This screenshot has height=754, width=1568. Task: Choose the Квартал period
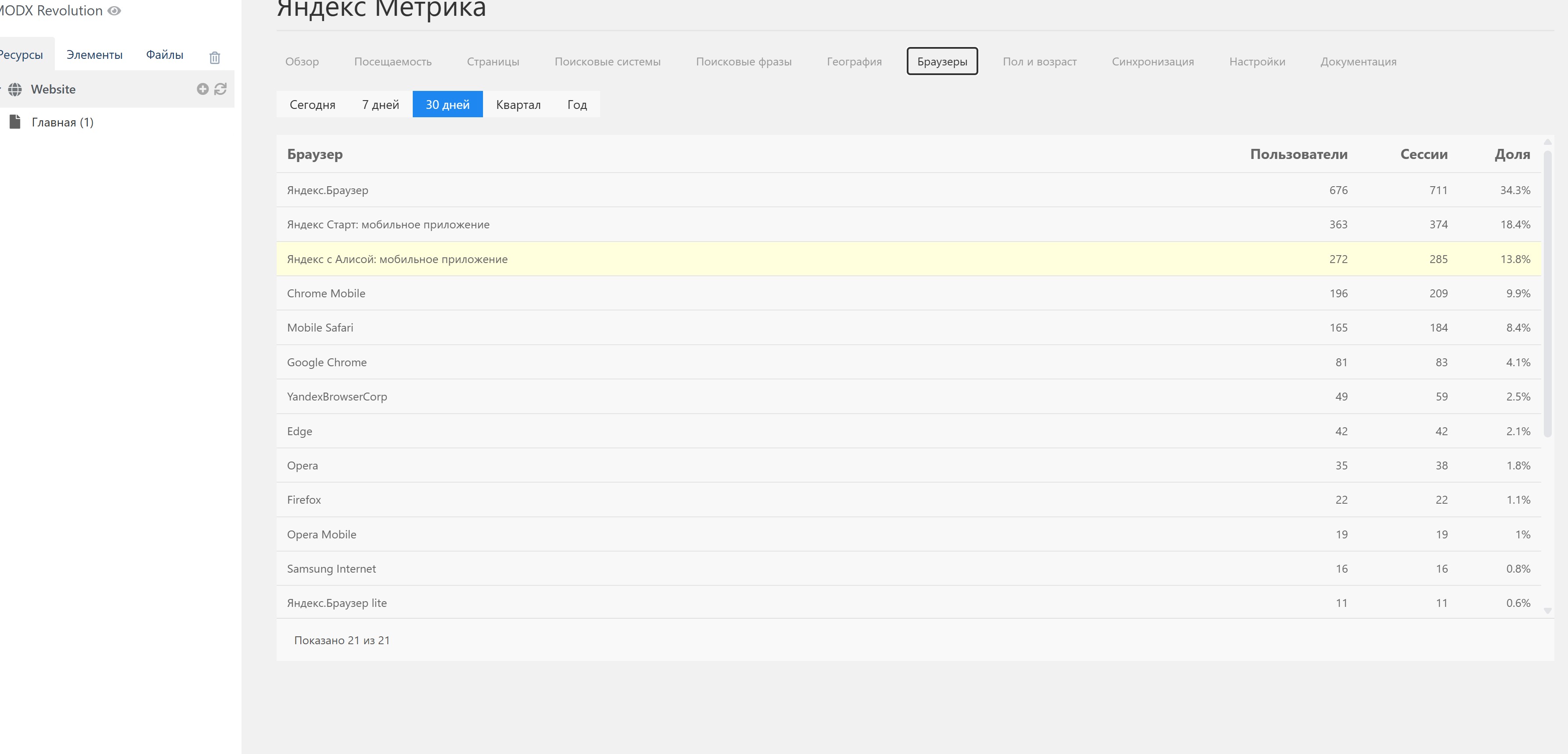(x=518, y=105)
